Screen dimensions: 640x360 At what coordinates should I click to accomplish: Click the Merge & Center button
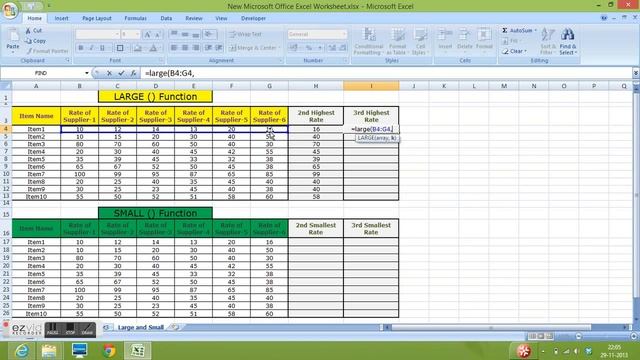point(254,48)
